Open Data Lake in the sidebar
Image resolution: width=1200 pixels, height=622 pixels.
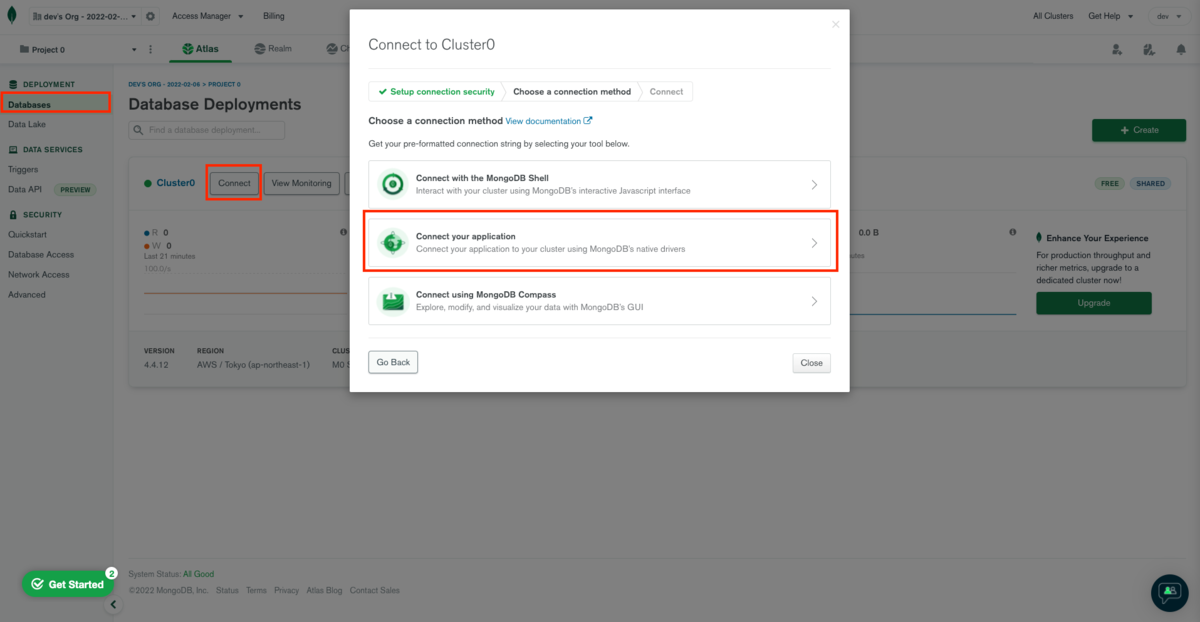[x=27, y=124]
